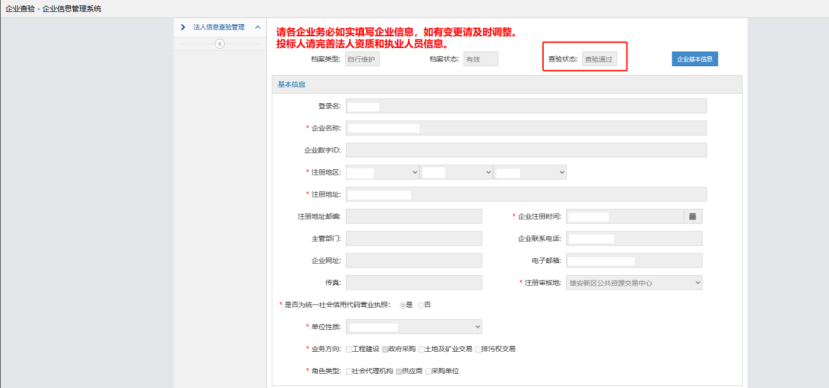The width and height of the screenshot is (829, 388).
Task: Click the 注册地址邮编 field
Action: (x=414, y=216)
